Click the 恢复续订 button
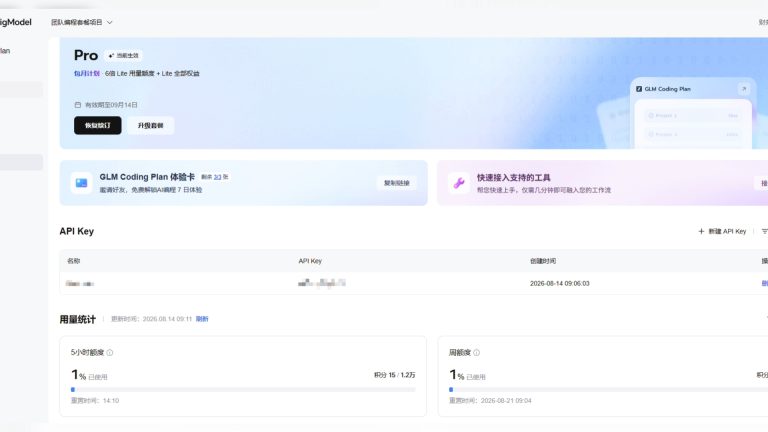768x432 pixels. (97, 125)
